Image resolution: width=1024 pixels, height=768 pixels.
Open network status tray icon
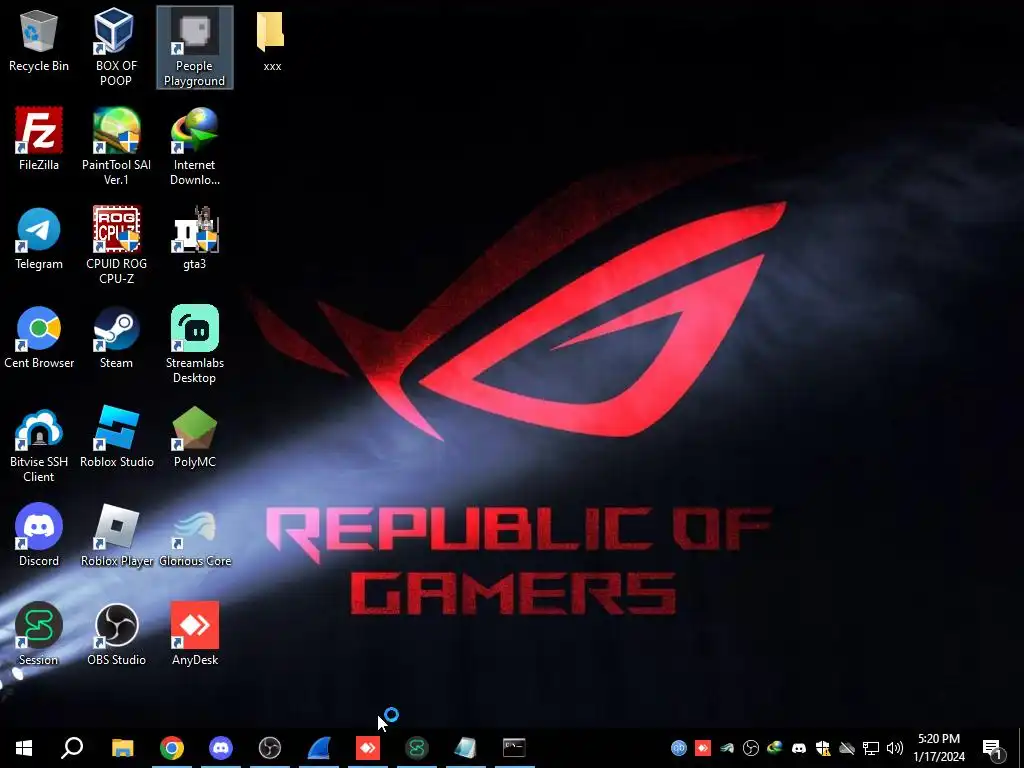pos(871,748)
